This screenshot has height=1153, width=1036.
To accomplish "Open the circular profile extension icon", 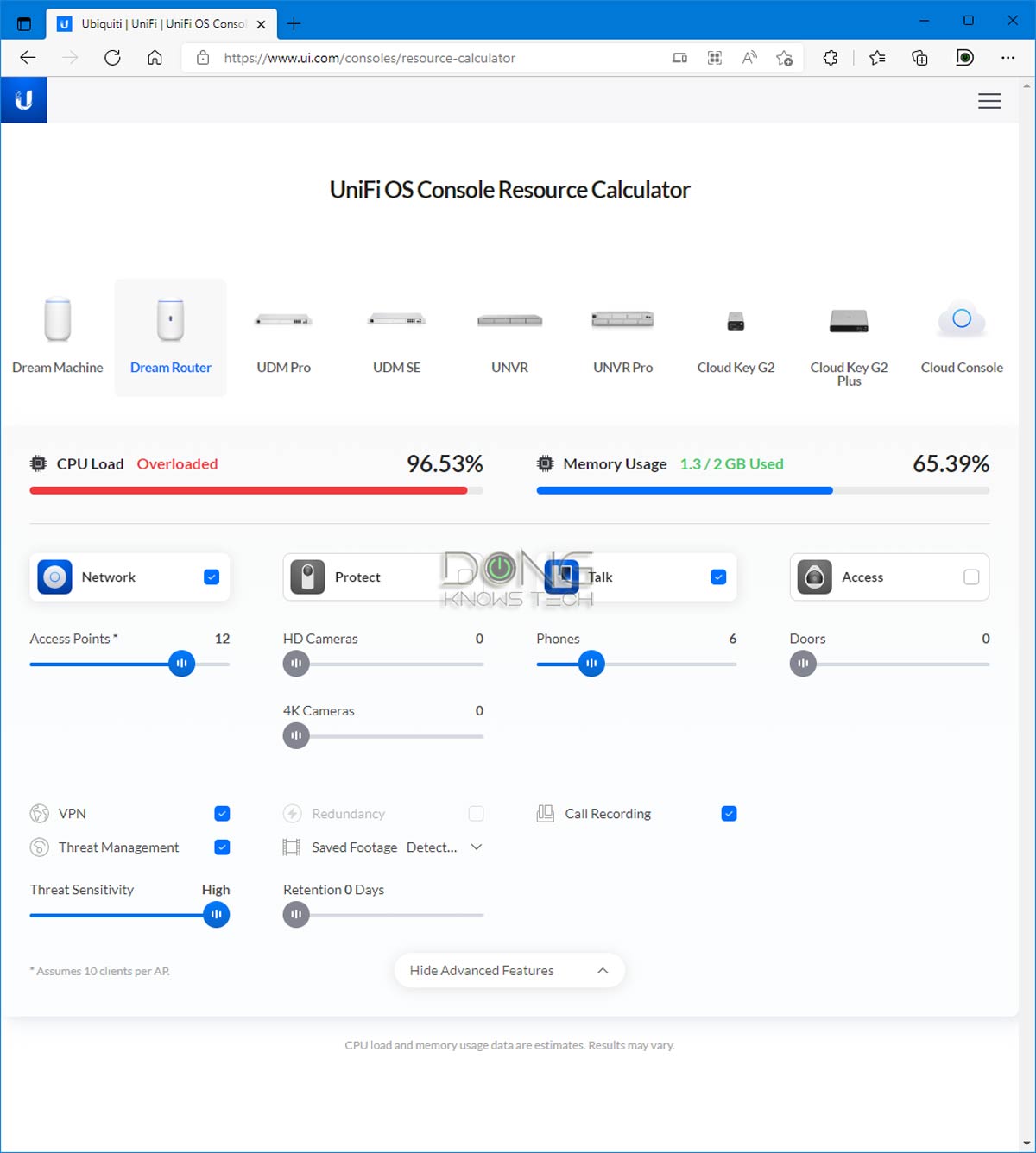I will (964, 58).
